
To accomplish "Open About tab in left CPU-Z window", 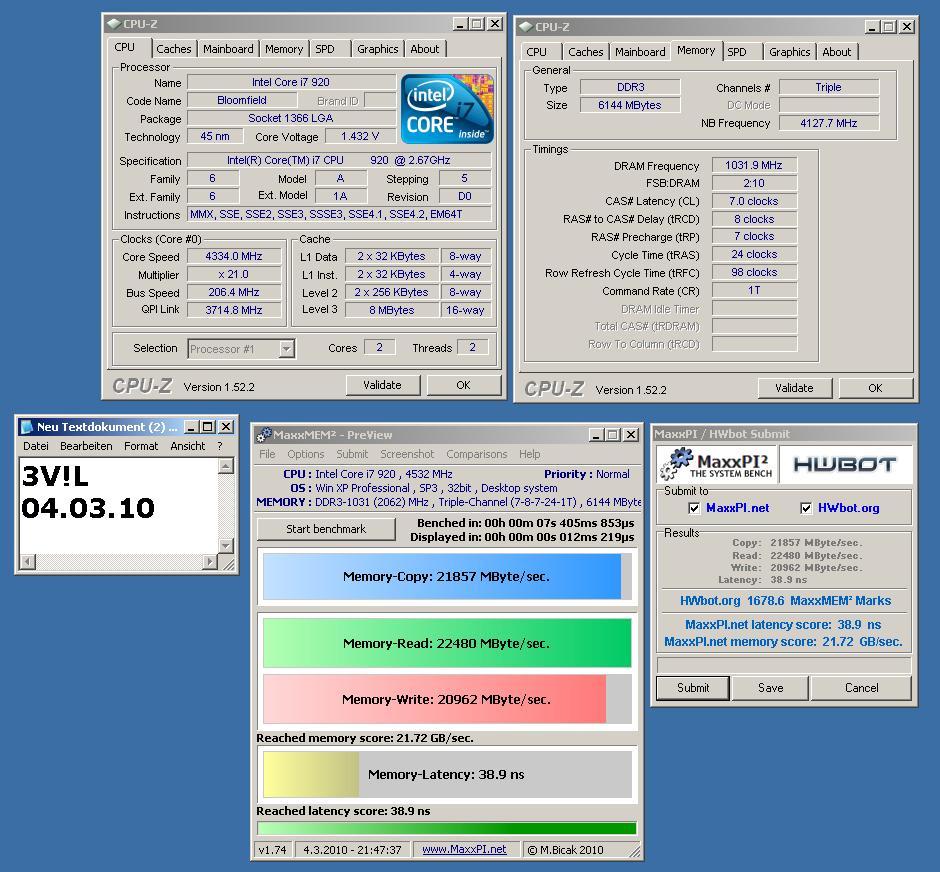I will pyautogui.click(x=424, y=49).
